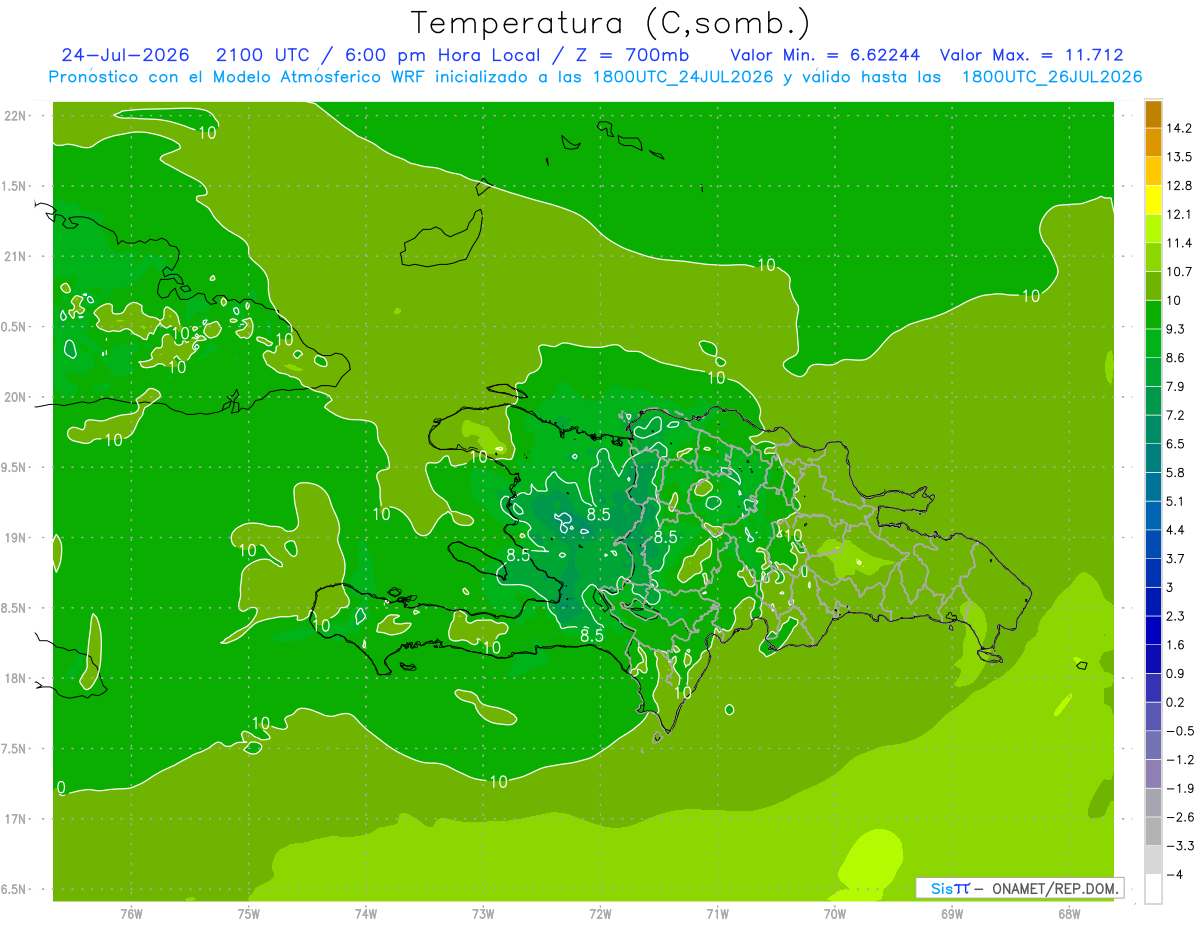Viewport: 1200px width, 927px height.
Task: Click "Valor Min. = 6.62244" readout
Action: point(825,55)
